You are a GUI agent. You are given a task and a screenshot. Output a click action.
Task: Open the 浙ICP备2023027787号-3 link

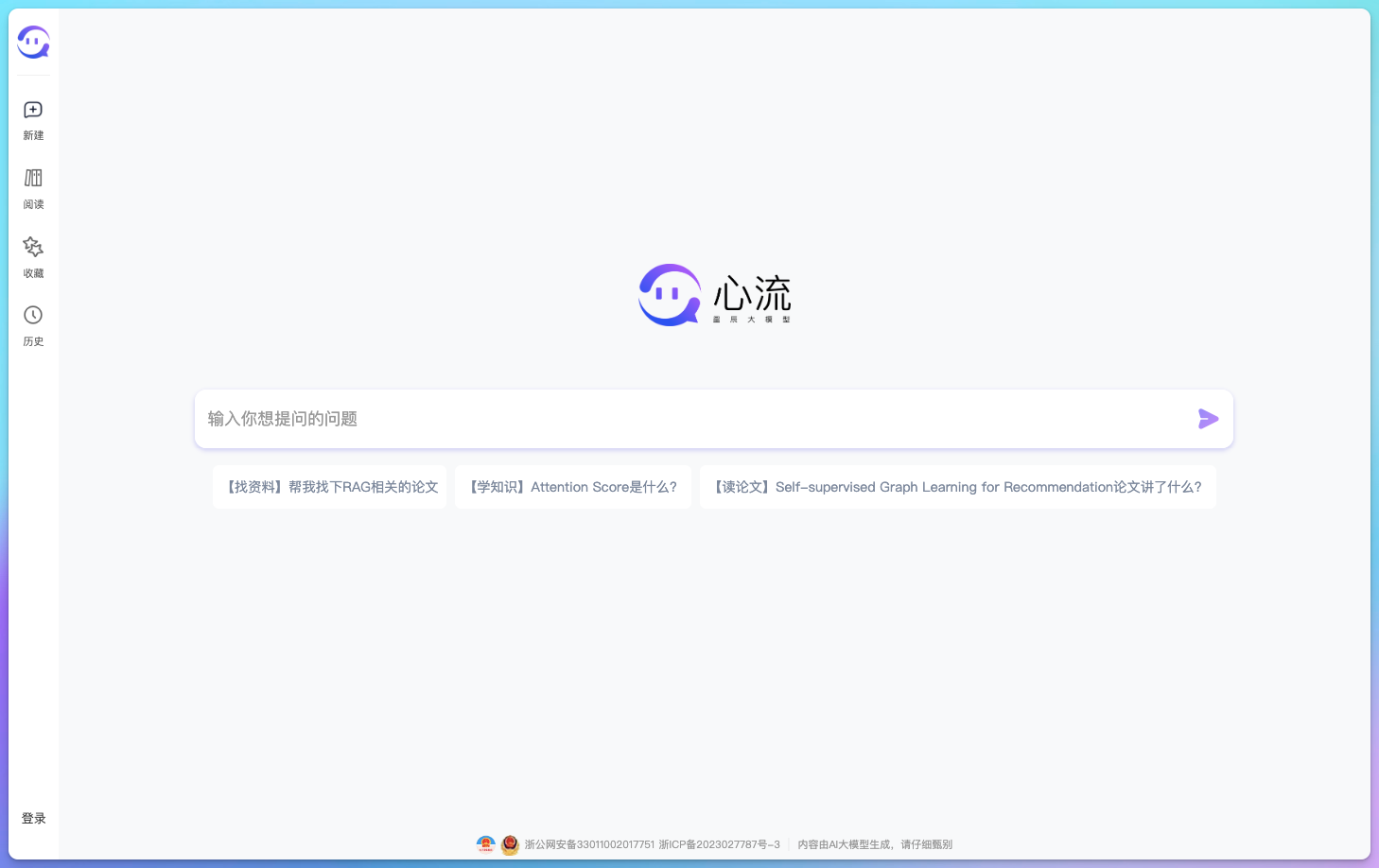pyautogui.click(x=719, y=844)
